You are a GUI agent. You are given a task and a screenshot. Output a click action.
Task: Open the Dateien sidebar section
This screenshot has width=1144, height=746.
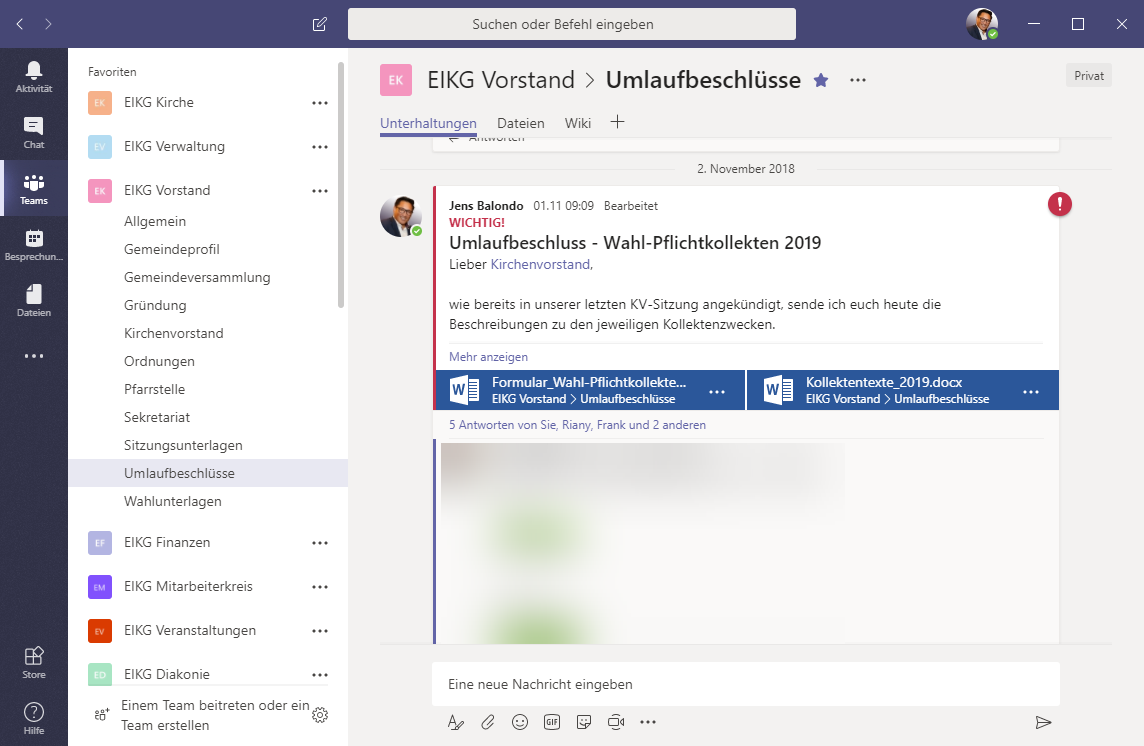34,301
